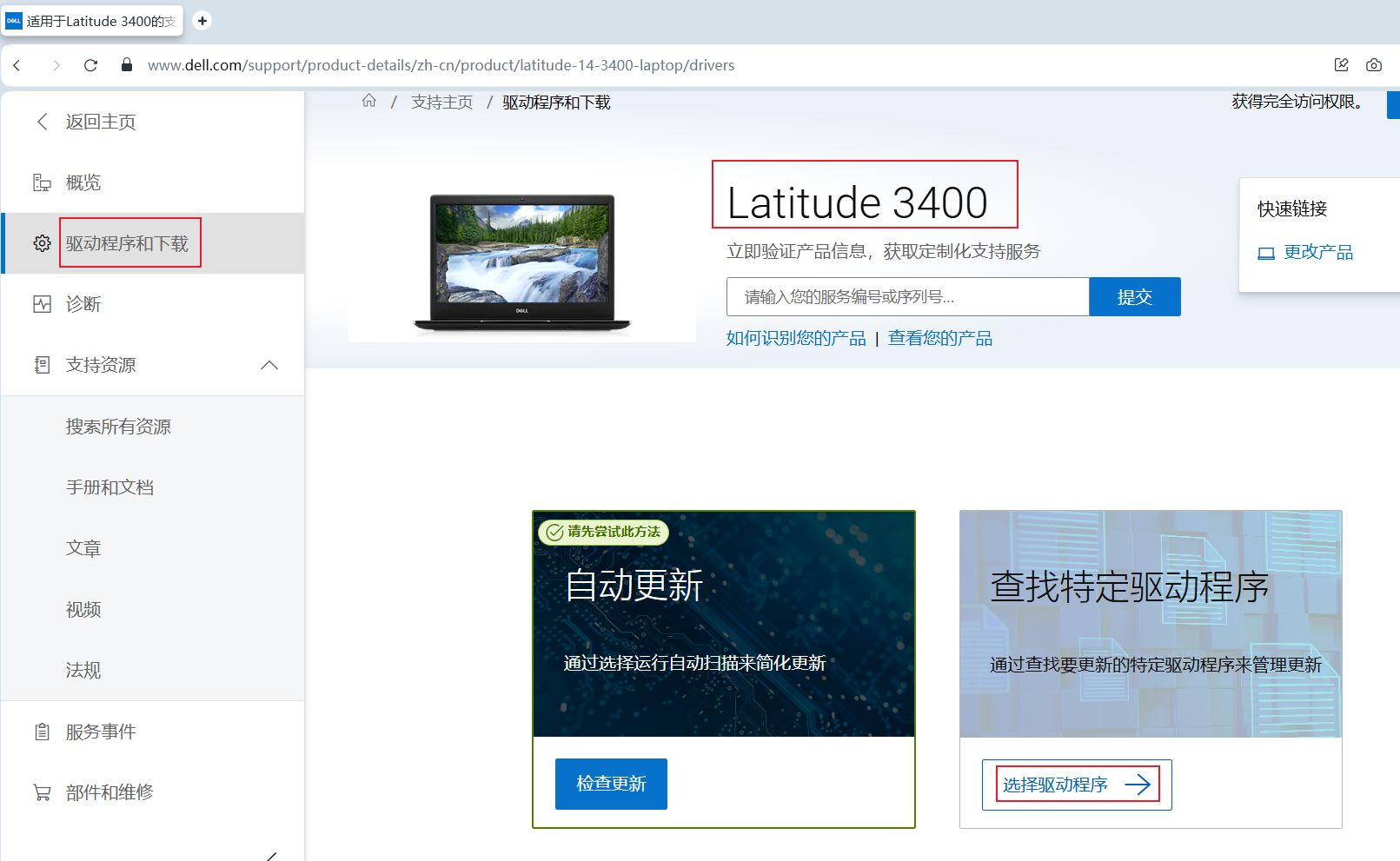Click the share page icon
1400x861 pixels.
pyautogui.click(x=1341, y=65)
